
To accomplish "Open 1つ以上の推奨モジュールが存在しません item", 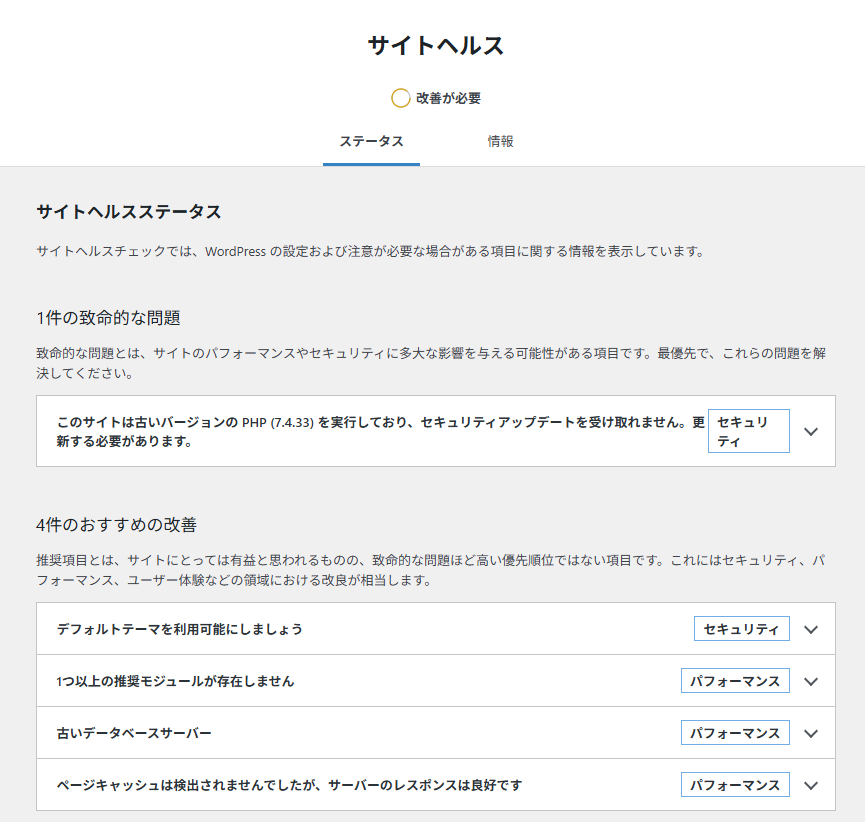I will tap(176, 681).
